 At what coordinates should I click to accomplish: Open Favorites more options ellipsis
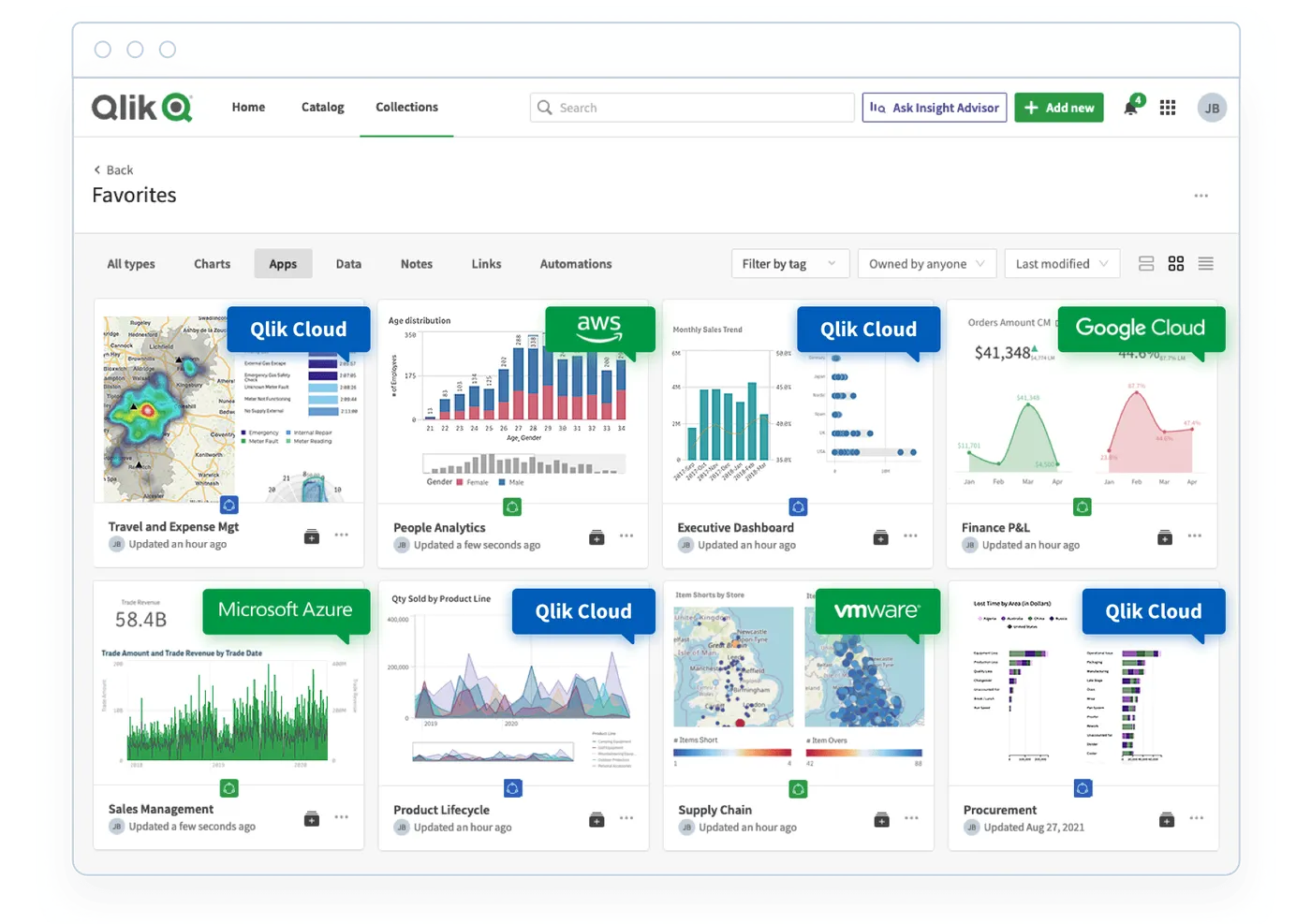pyautogui.click(x=1201, y=196)
